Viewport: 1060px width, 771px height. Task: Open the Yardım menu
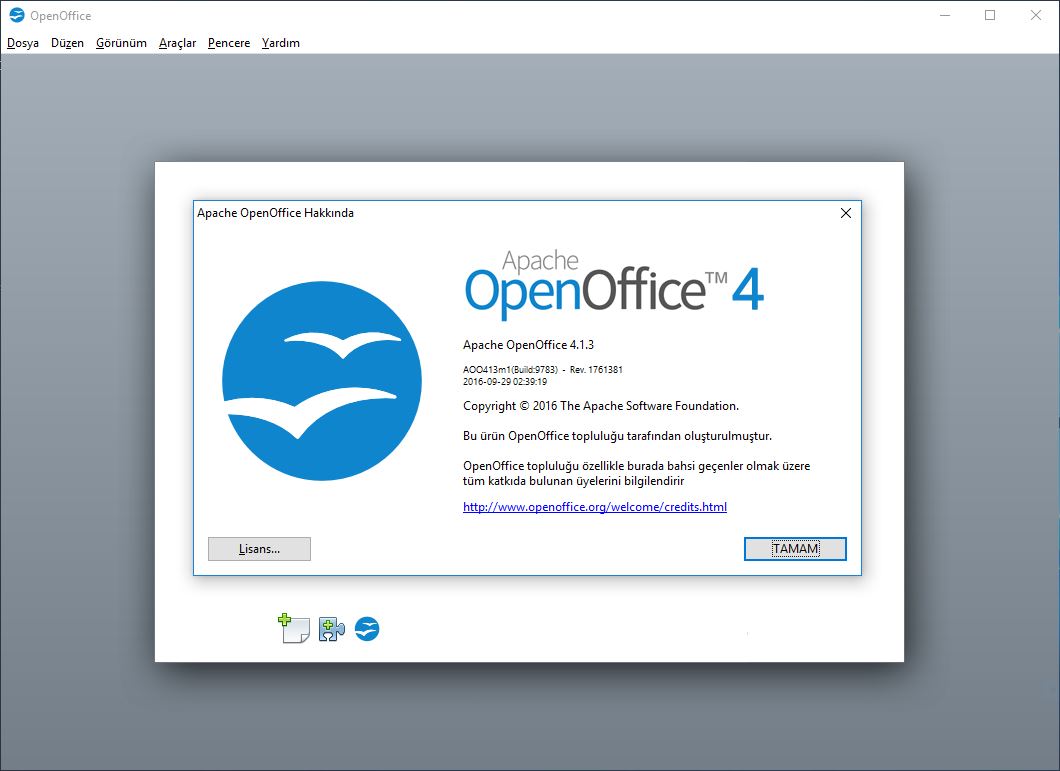pos(281,43)
